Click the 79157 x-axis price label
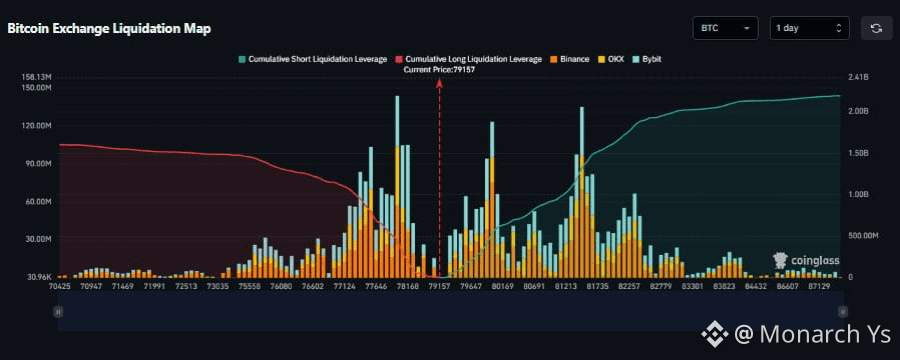 click(x=439, y=285)
